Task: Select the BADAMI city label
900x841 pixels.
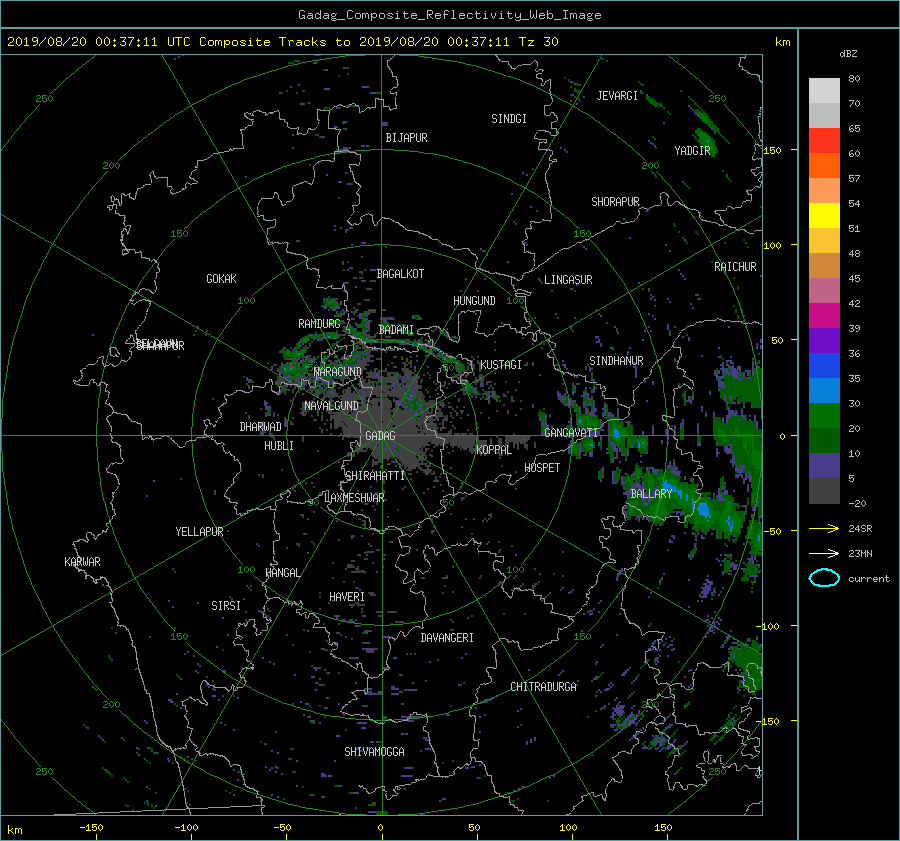Action: pyautogui.click(x=396, y=330)
